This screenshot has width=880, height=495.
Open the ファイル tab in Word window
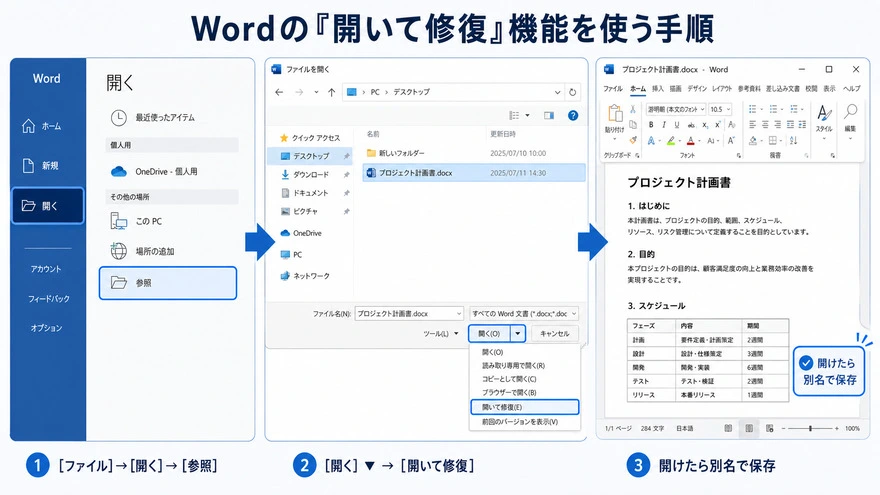coord(613,89)
